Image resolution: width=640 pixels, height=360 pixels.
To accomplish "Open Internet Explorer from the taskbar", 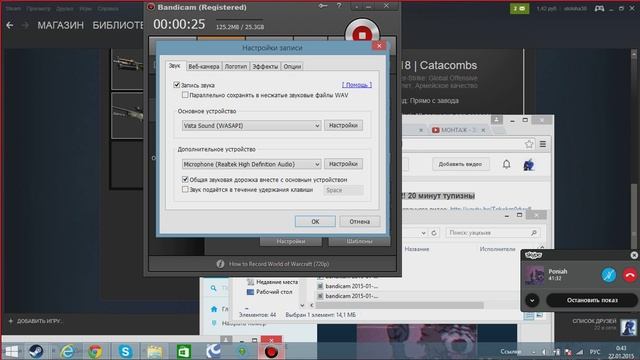I will point(67,351).
